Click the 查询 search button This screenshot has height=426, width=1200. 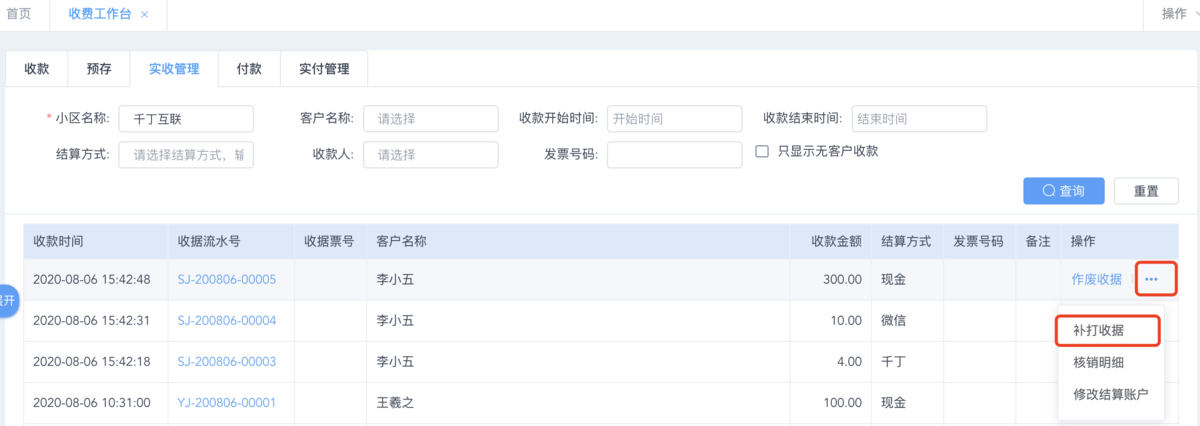tap(1064, 191)
